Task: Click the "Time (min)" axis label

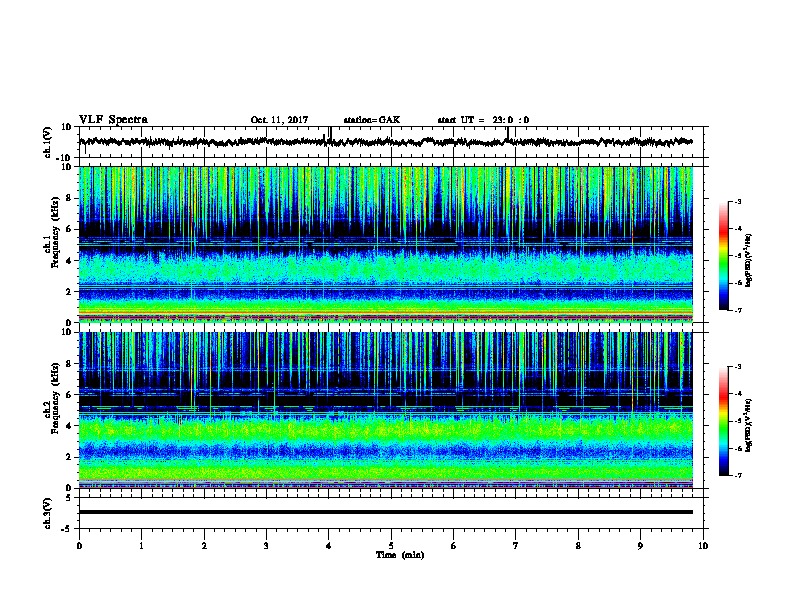Action: [x=400, y=555]
